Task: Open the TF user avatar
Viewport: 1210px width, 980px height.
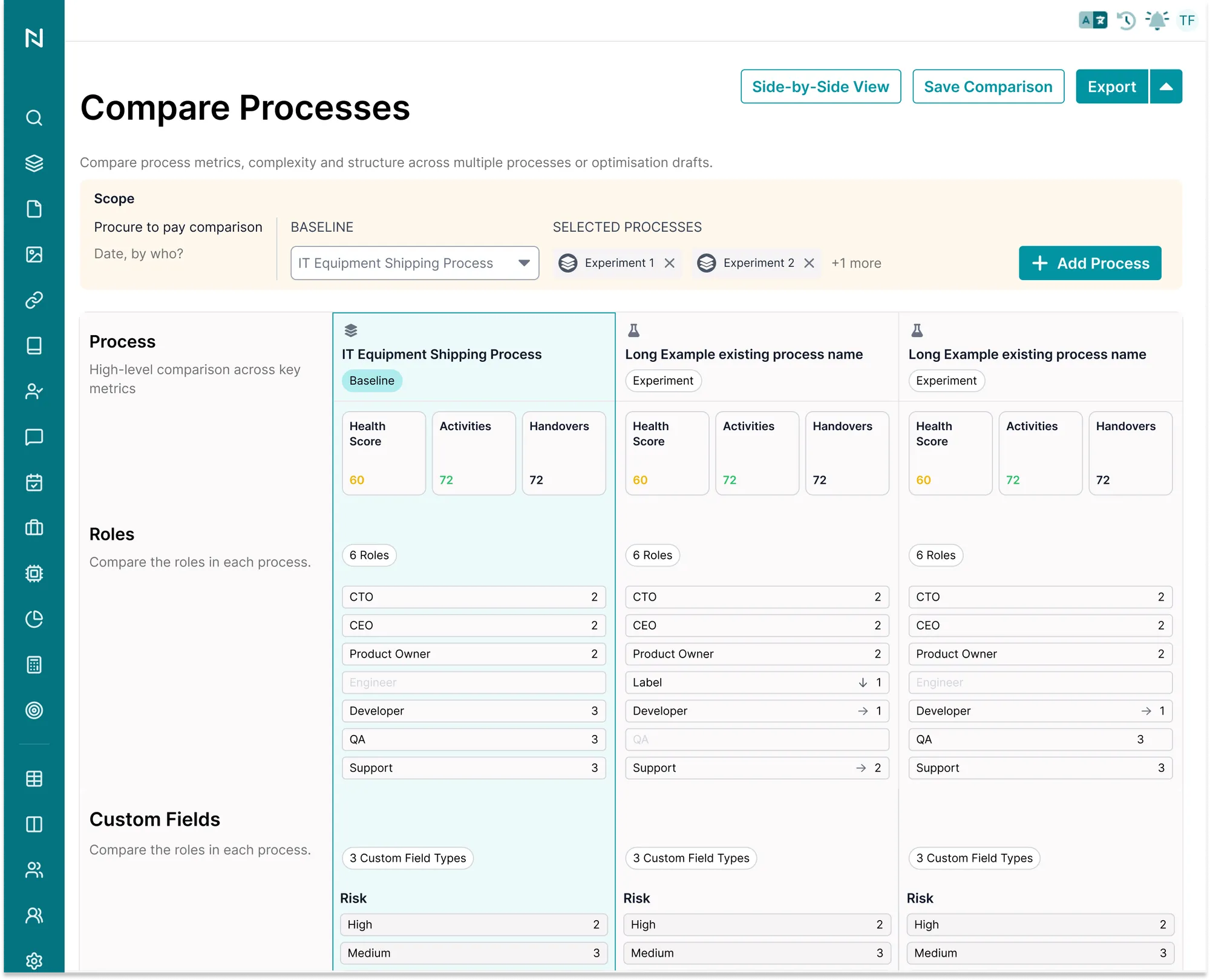Action: pos(1187,21)
